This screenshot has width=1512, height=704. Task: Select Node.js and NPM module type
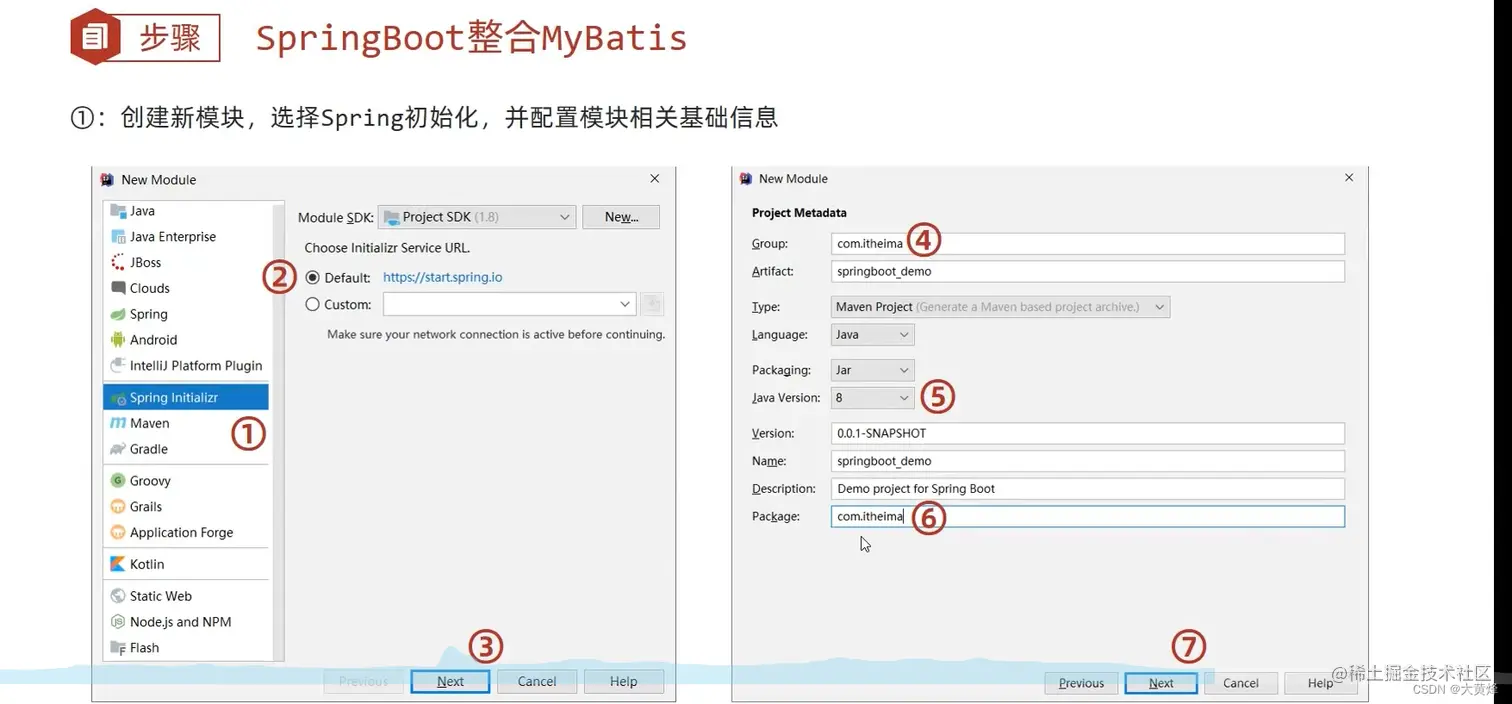186,622
